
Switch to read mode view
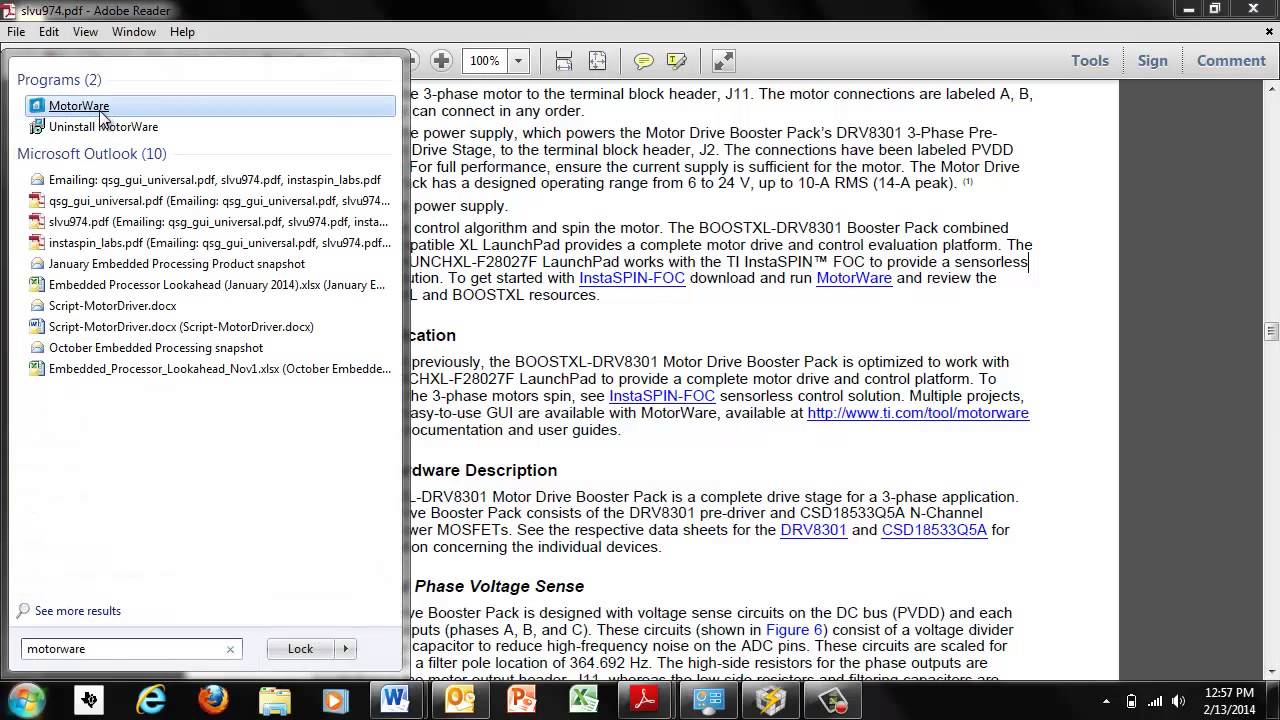tap(724, 61)
